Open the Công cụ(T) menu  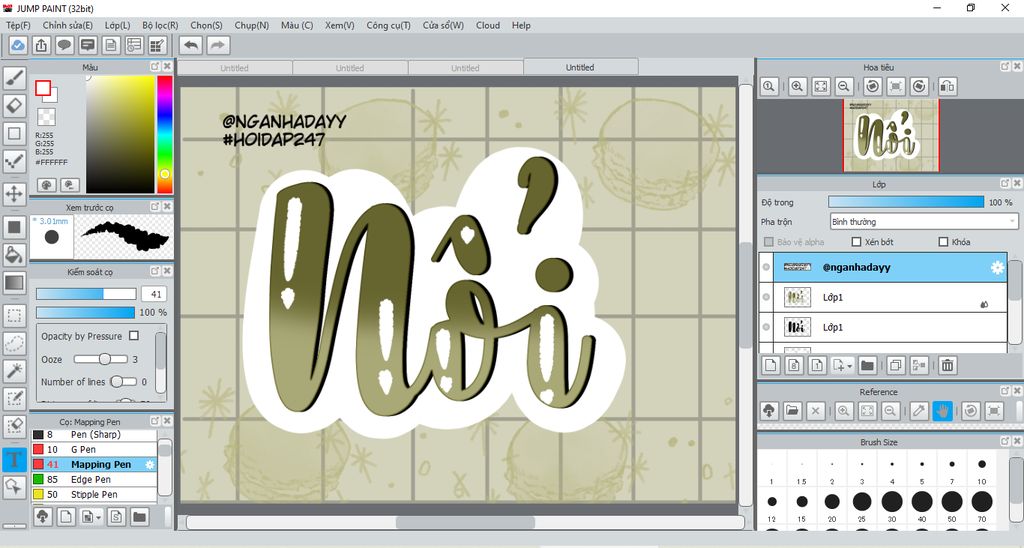coord(389,25)
